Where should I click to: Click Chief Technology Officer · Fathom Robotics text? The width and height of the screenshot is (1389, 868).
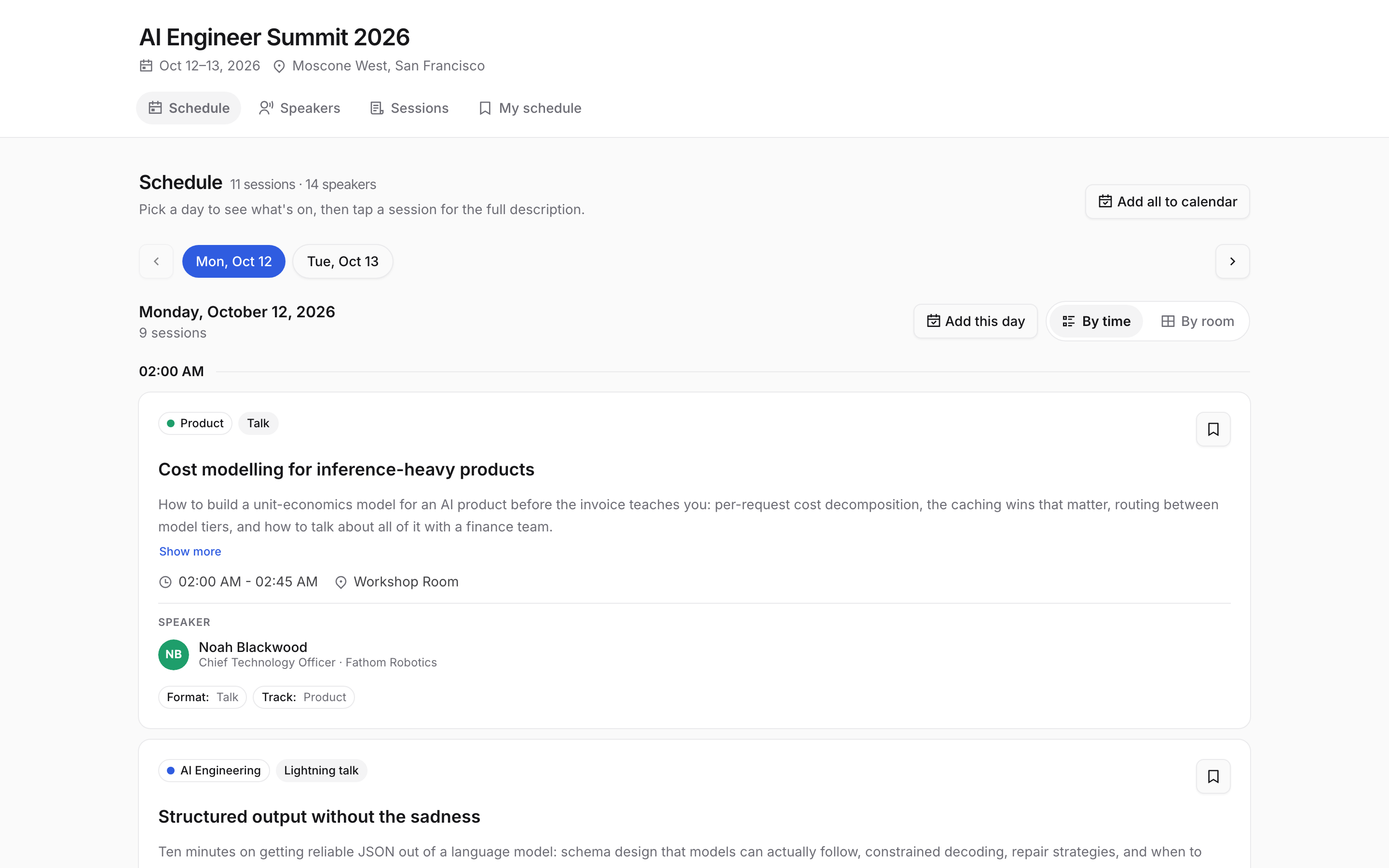pyautogui.click(x=317, y=663)
